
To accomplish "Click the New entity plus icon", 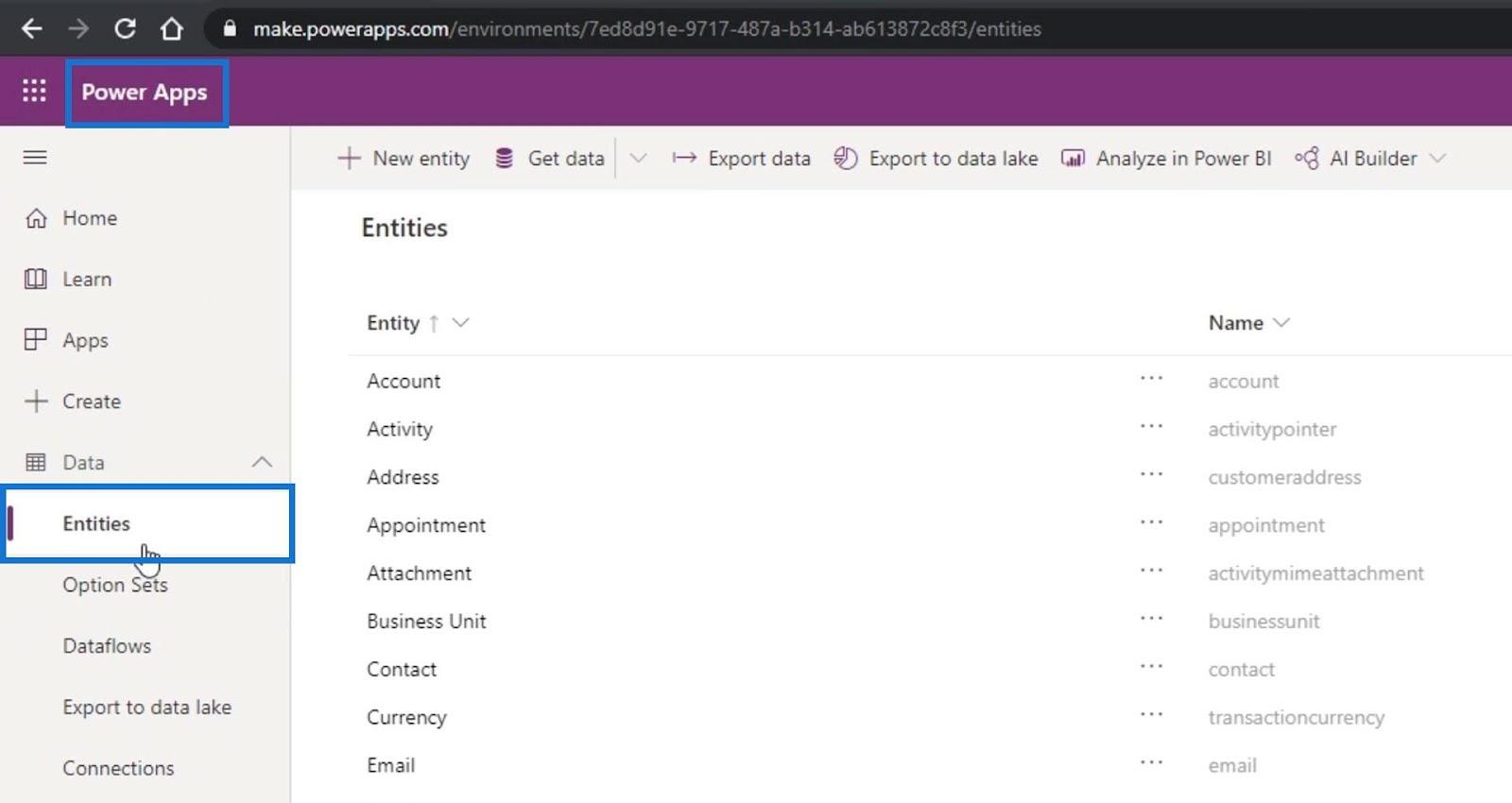I will 349,158.
